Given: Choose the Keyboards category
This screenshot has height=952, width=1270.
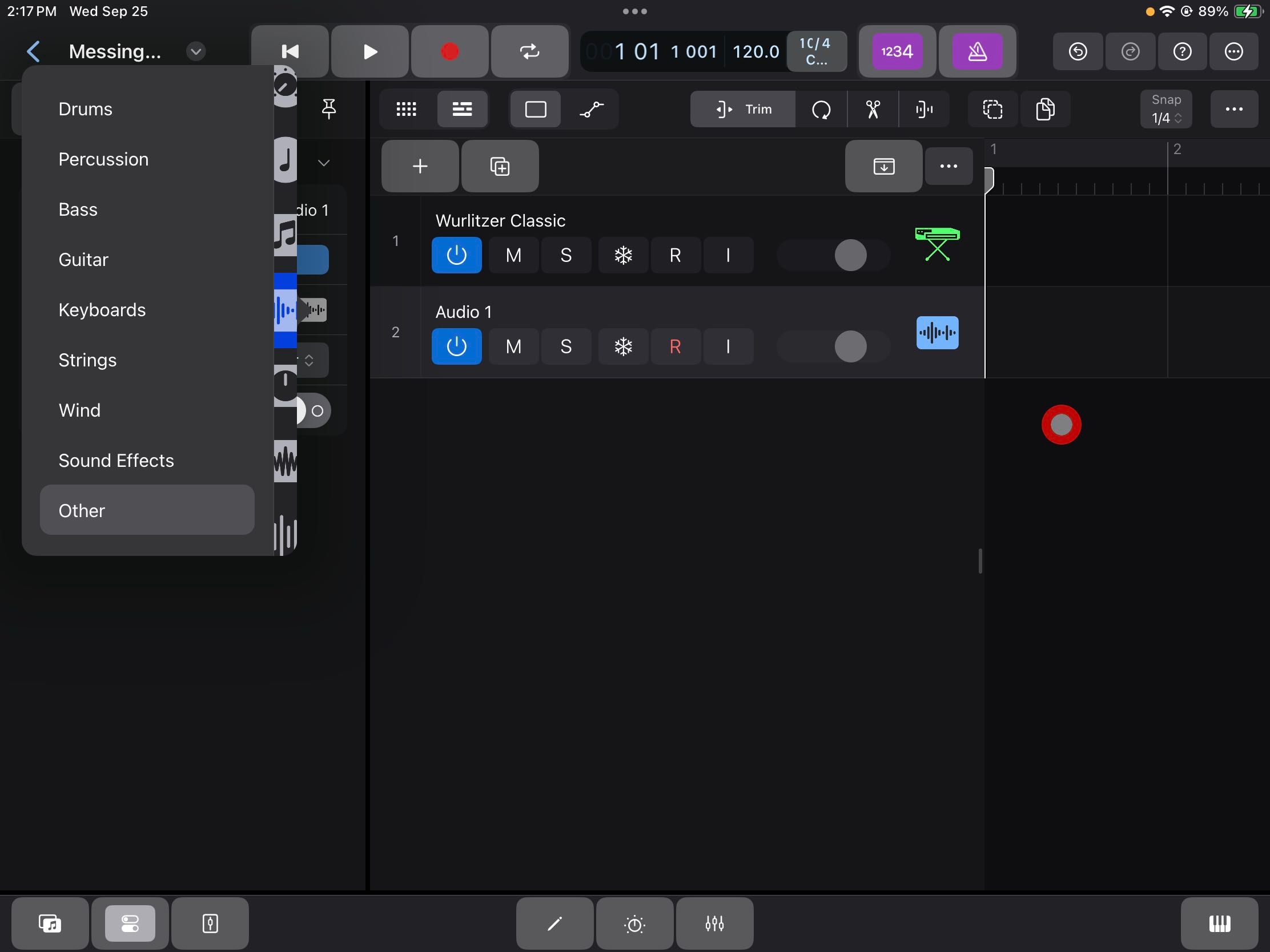Looking at the screenshot, I should click(x=102, y=309).
